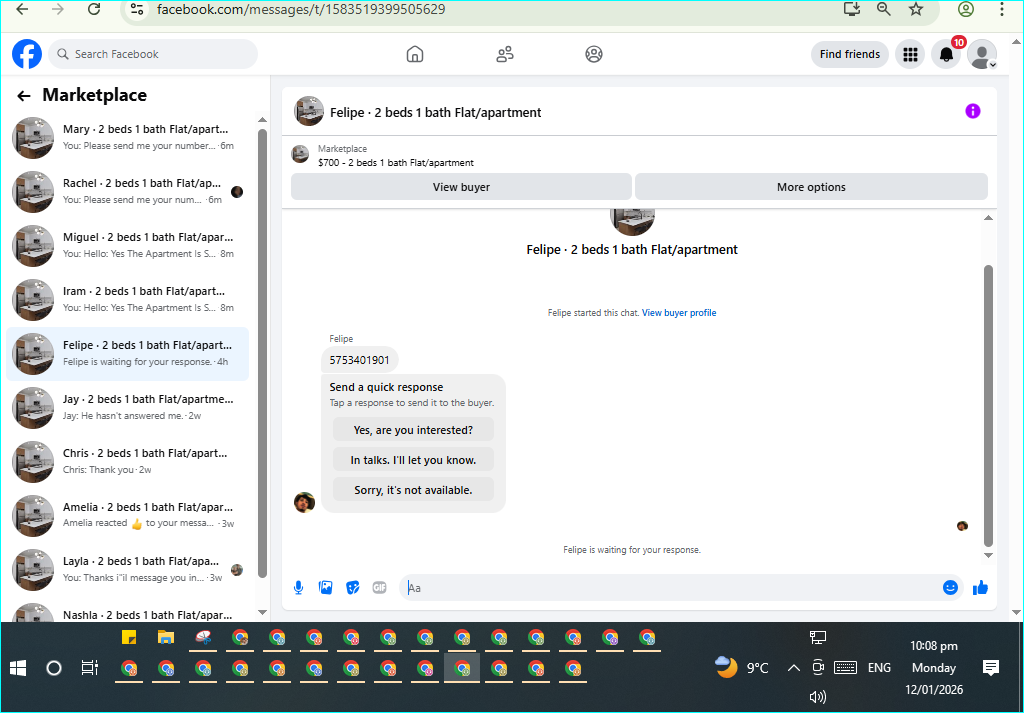1024x713 pixels.
Task: Open the Facebook menu grid icon
Action: (x=910, y=54)
